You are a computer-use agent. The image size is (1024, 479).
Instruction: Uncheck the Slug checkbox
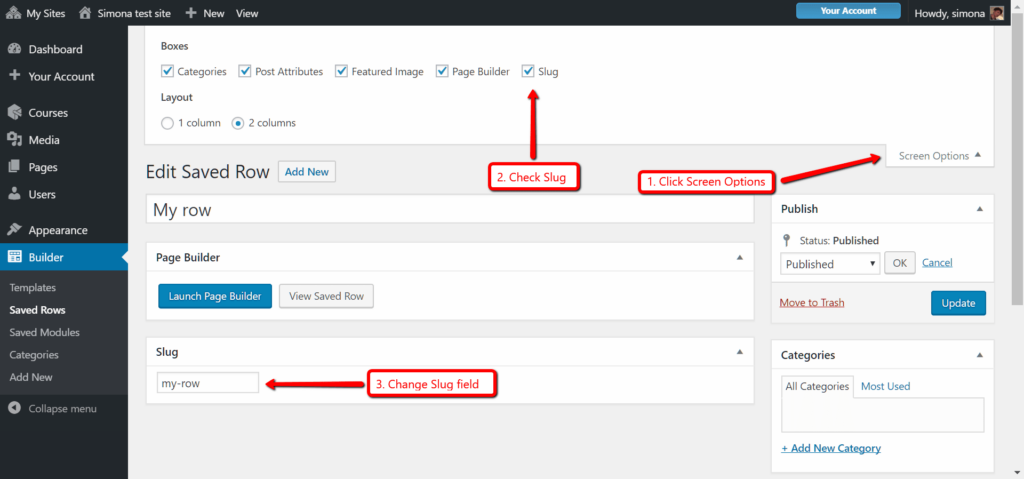pos(528,71)
